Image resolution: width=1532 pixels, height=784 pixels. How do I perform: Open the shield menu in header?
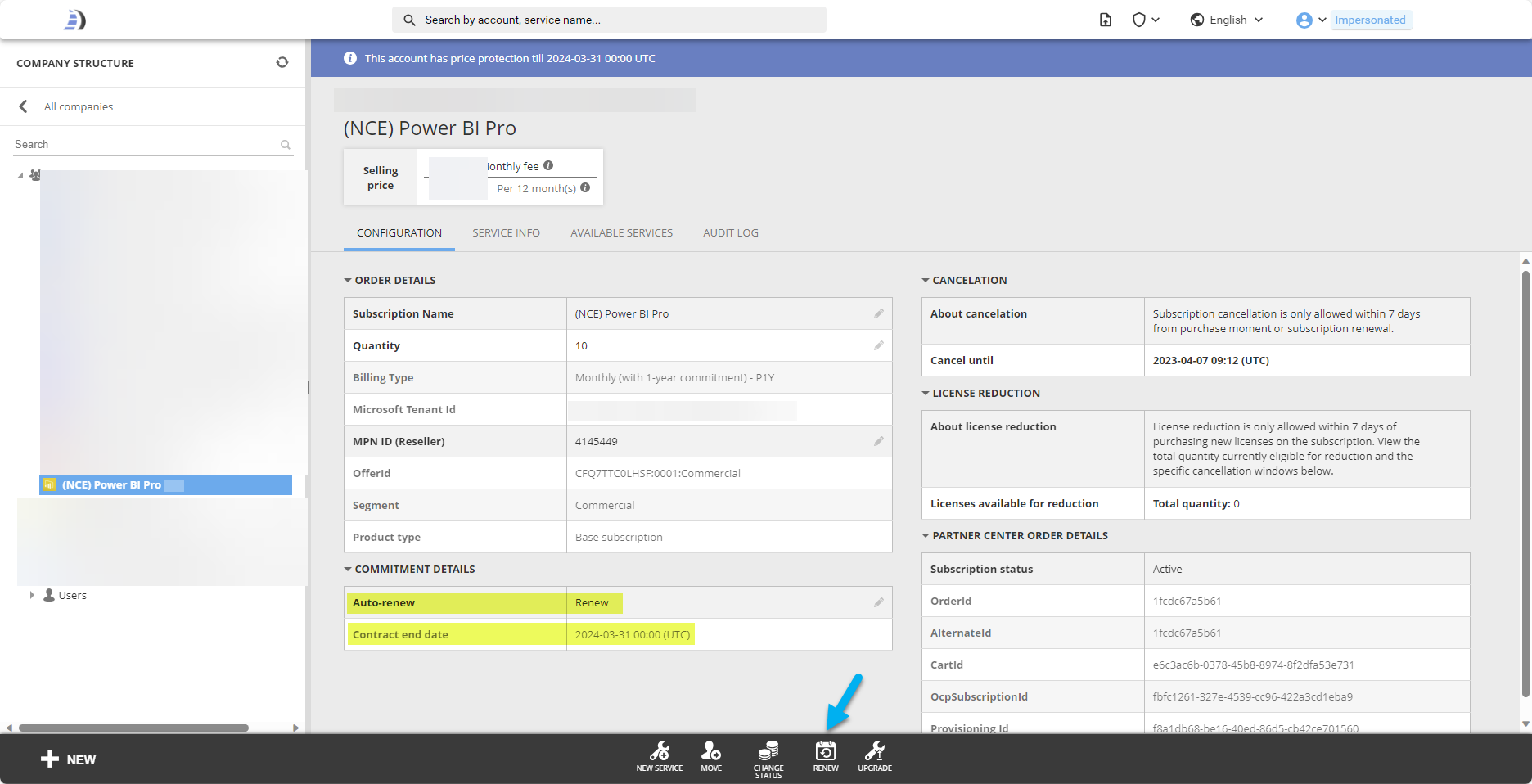pos(1146,20)
